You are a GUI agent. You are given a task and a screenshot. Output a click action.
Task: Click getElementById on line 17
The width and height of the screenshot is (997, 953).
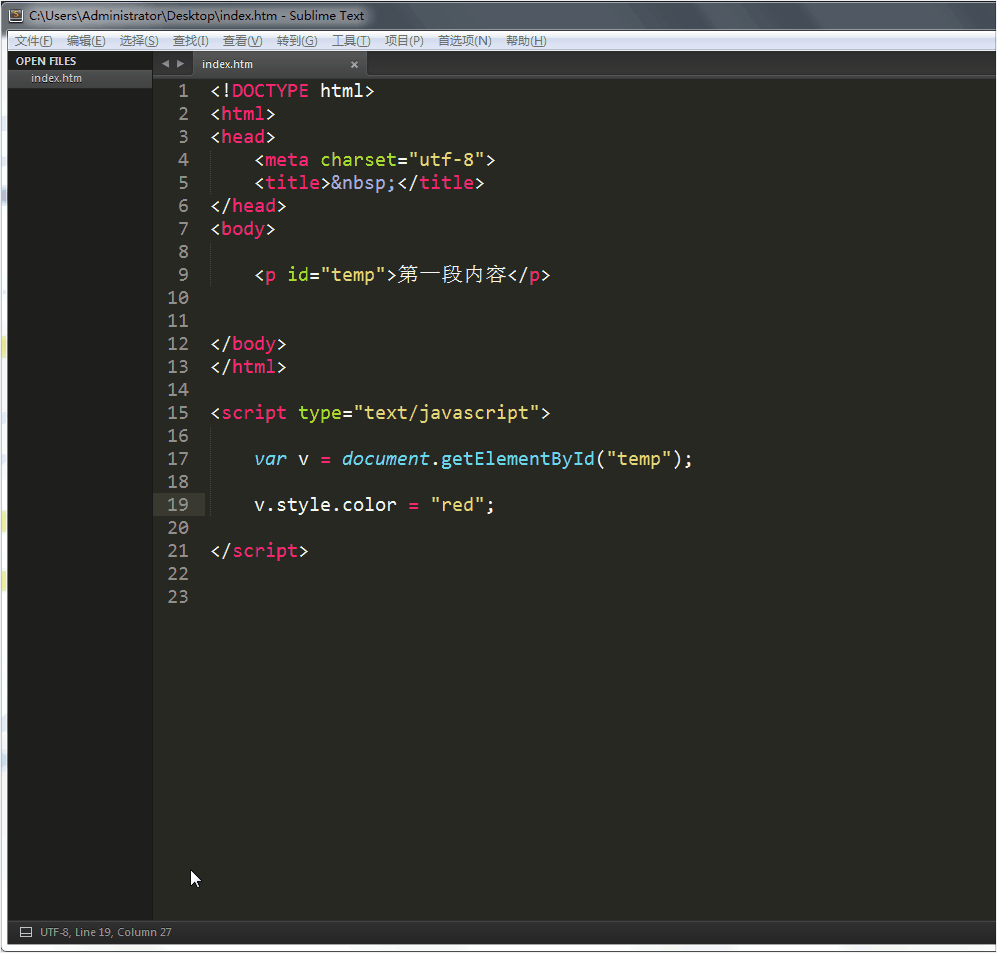[518, 459]
